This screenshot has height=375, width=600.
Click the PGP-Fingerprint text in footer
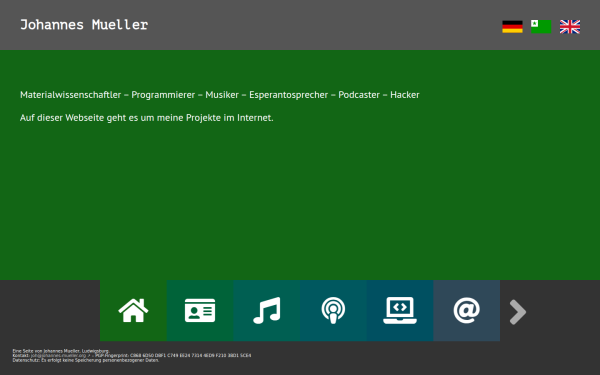(x=173, y=355)
